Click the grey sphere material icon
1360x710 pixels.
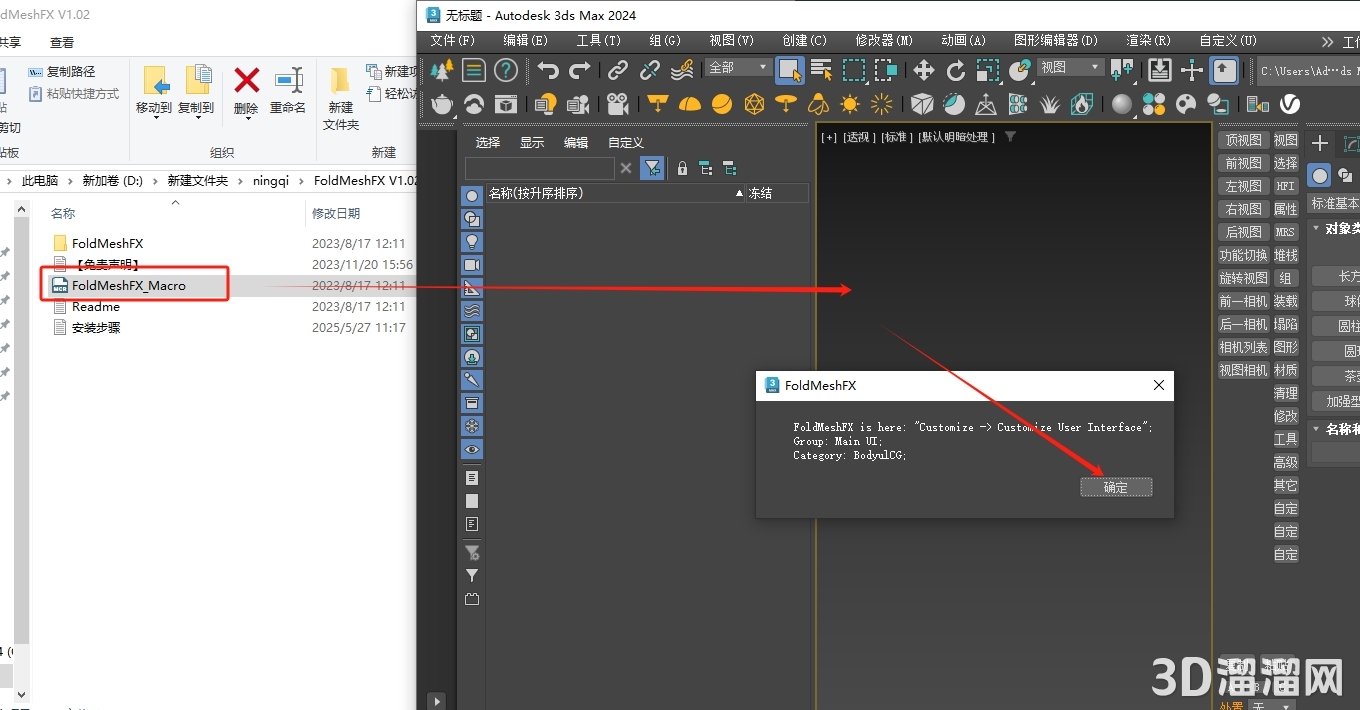tap(1122, 104)
